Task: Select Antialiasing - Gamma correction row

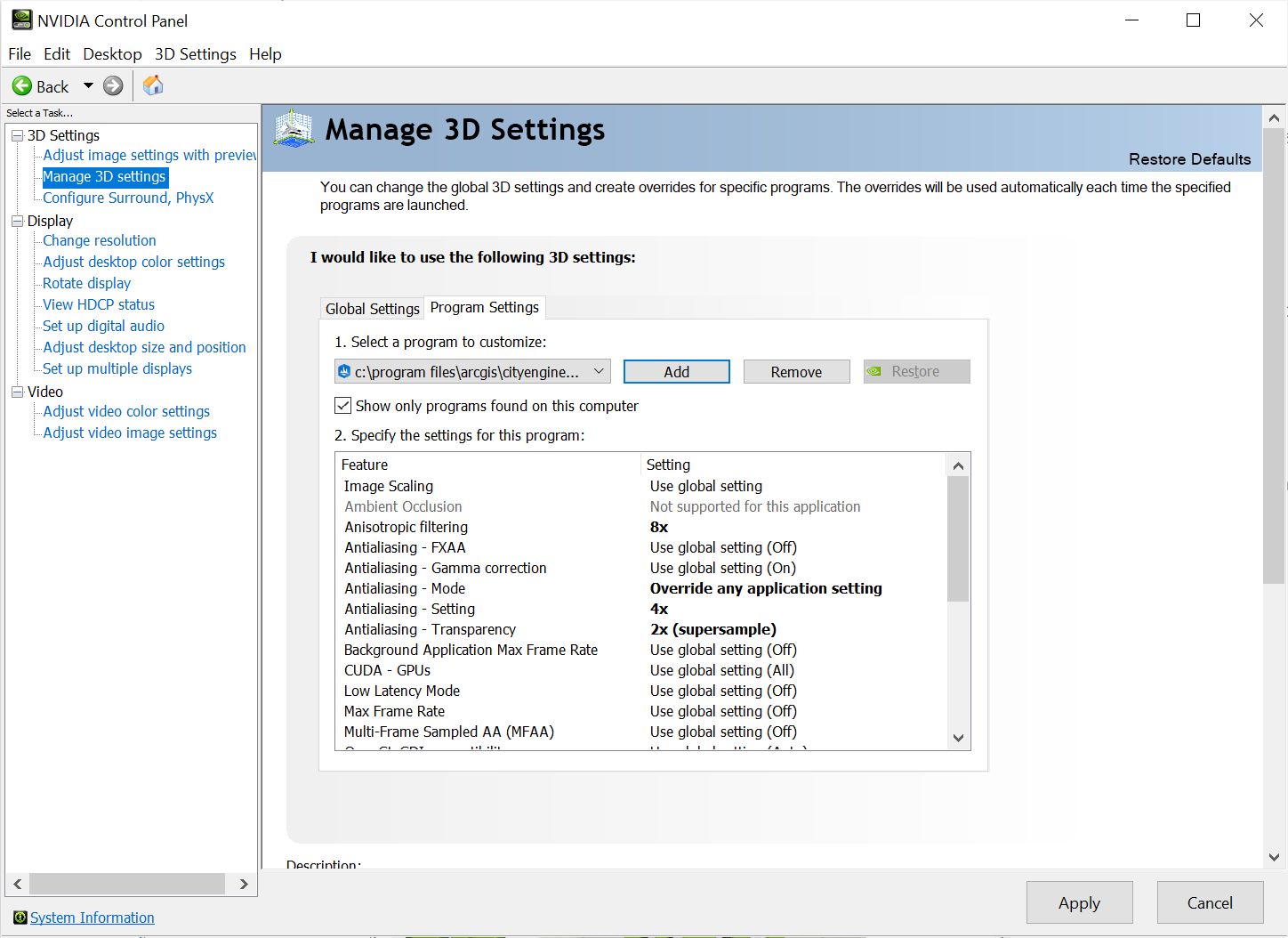Action: (x=641, y=568)
